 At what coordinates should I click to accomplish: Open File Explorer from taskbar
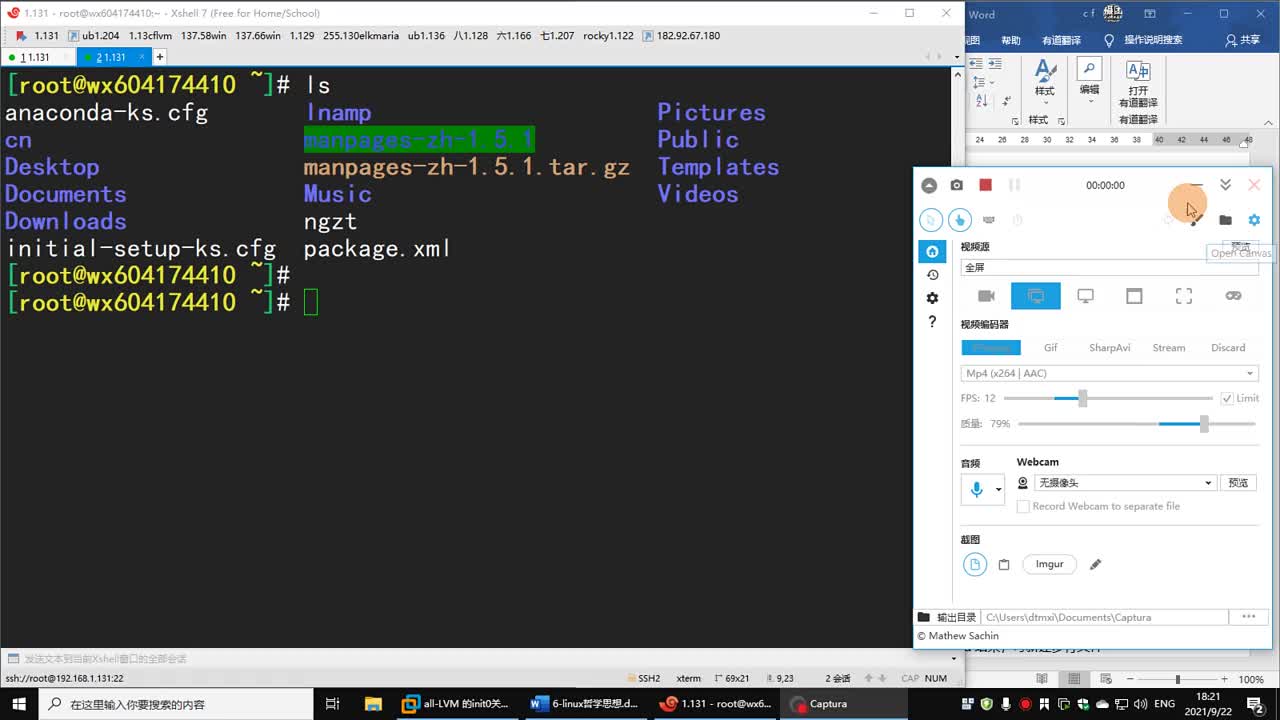tap(372, 704)
